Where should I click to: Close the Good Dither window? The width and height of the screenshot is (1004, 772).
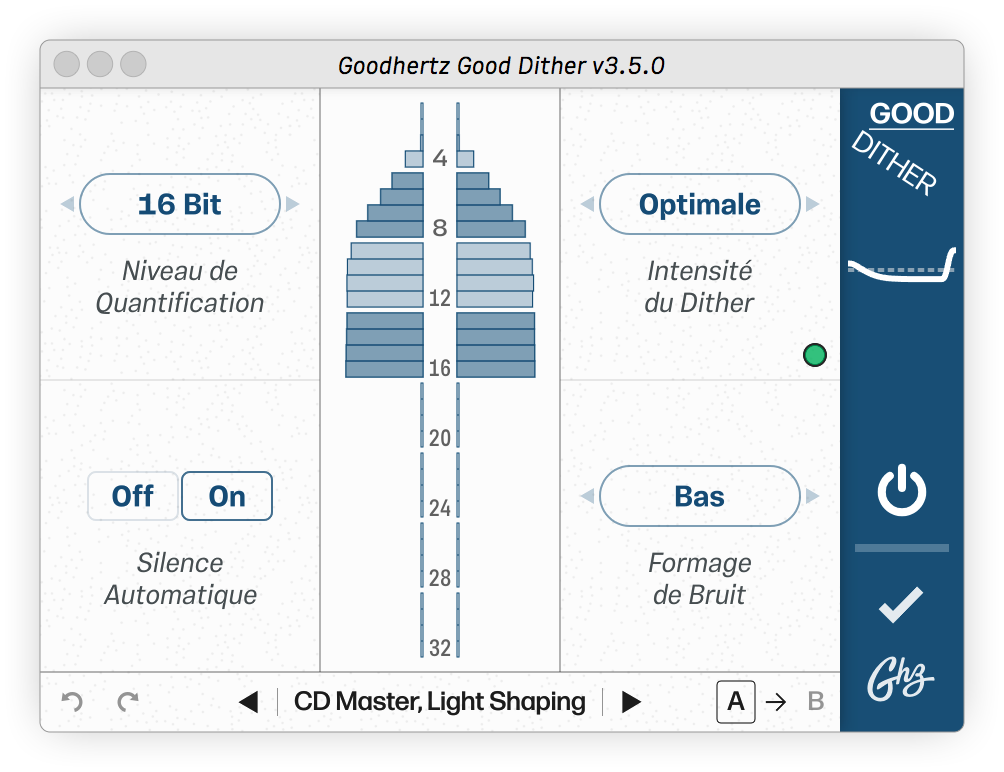click(x=67, y=64)
